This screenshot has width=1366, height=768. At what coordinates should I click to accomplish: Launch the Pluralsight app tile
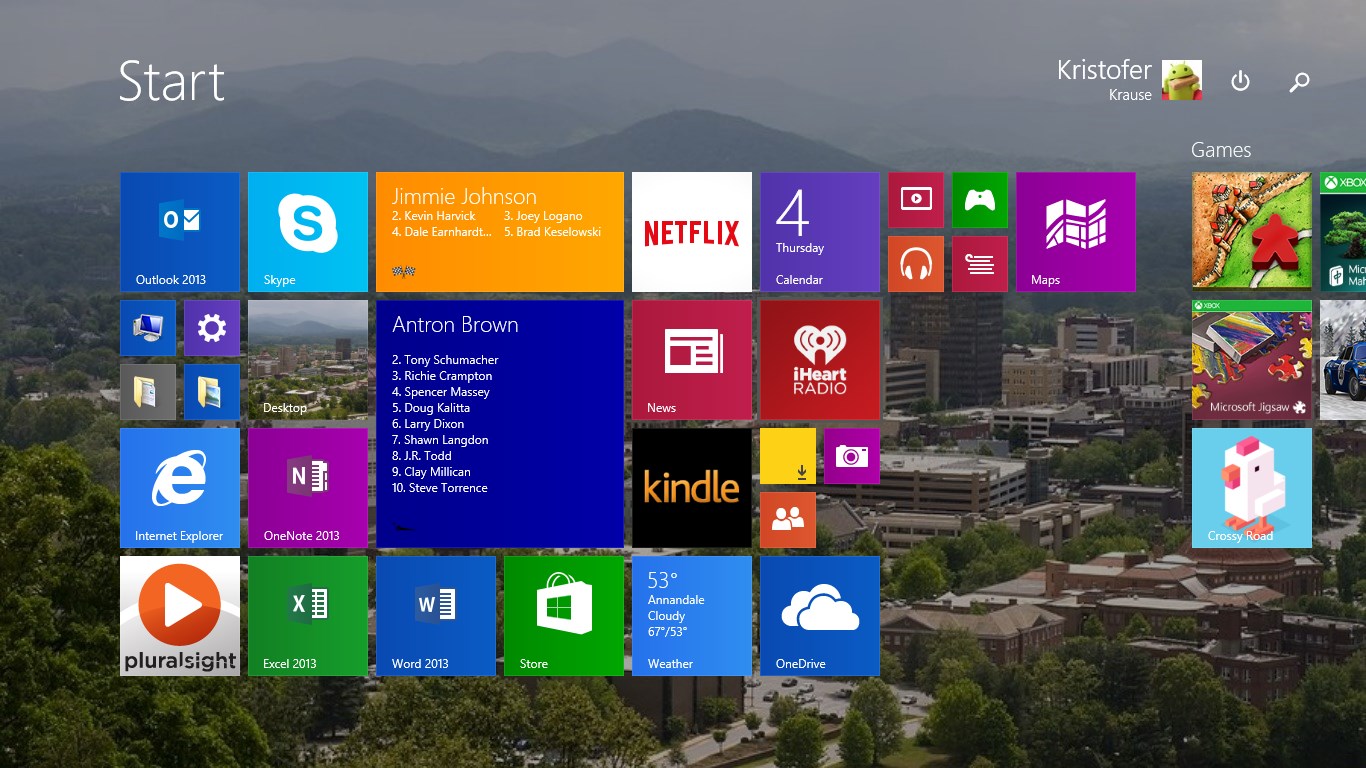click(180, 616)
